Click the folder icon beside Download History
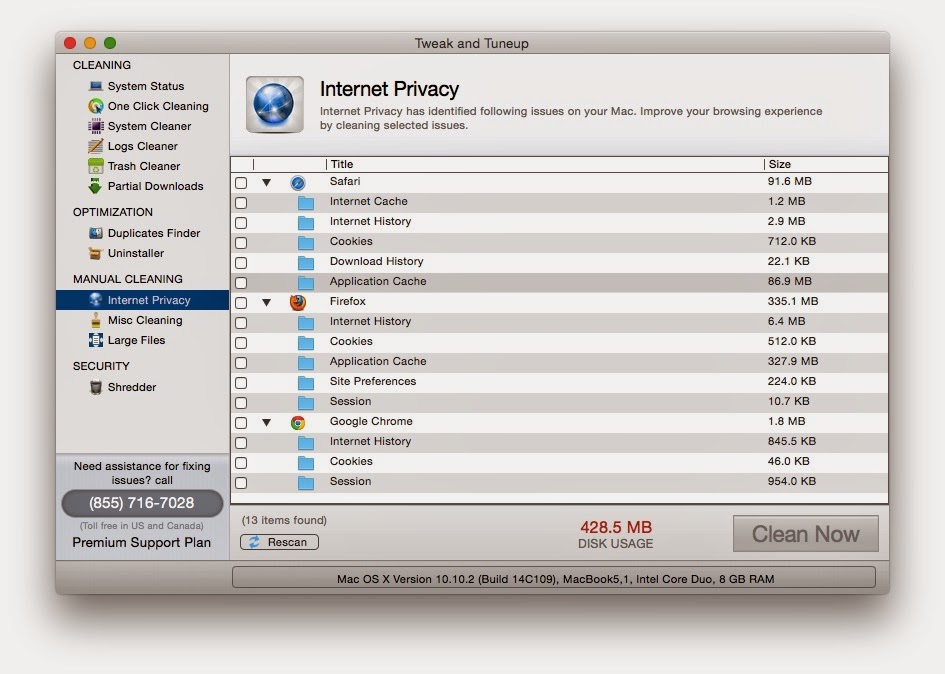Viewport: 945px width, 674px height. click(306, 262)
